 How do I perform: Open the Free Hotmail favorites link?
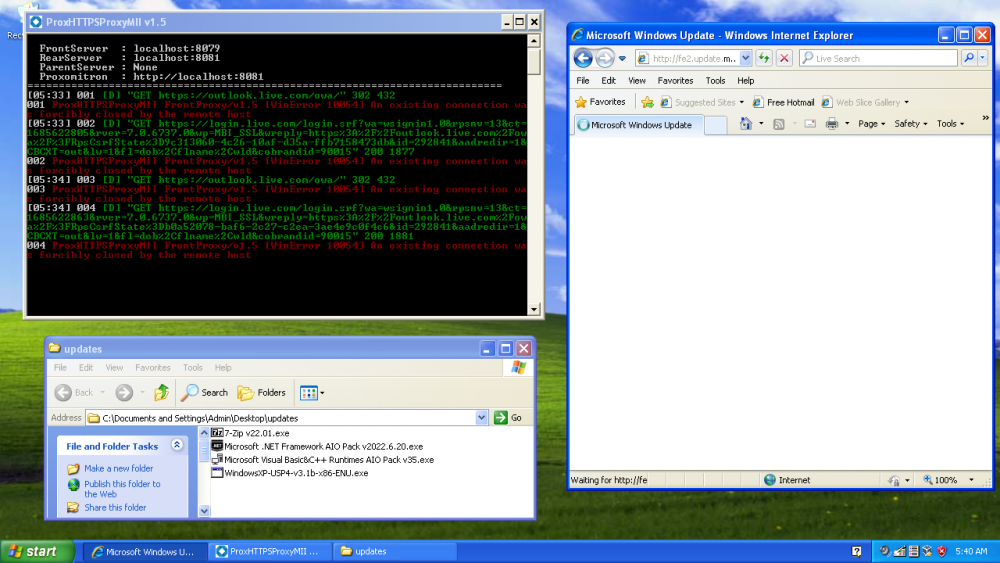(x=783, y=102)
